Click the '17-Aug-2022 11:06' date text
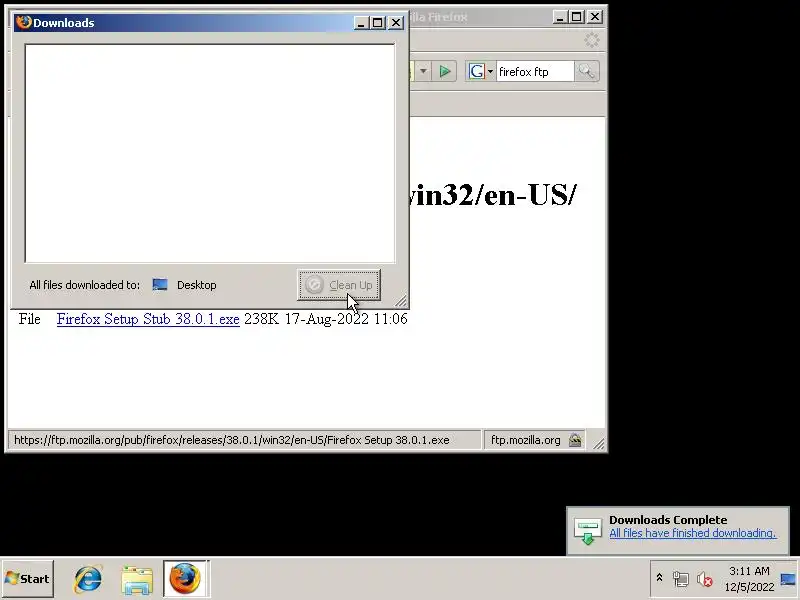Viewport: 800px width, 600px height. click(346, 319)
